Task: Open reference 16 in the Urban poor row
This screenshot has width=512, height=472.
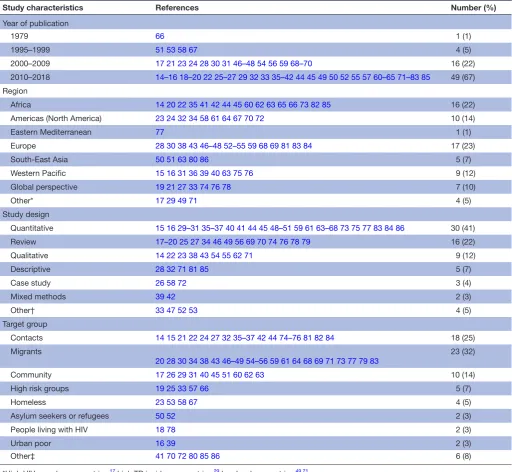Action: (x=160, y=443)
